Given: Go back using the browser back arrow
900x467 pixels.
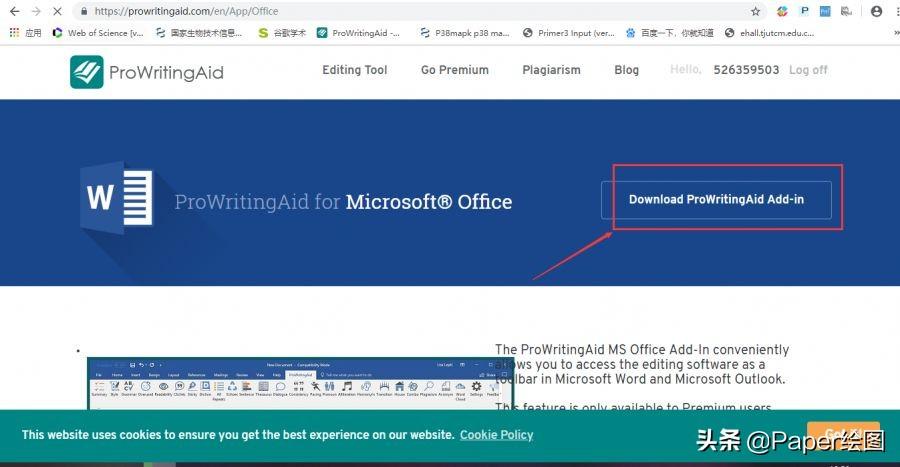Looking at the screenshot, I should coord(15,11).
